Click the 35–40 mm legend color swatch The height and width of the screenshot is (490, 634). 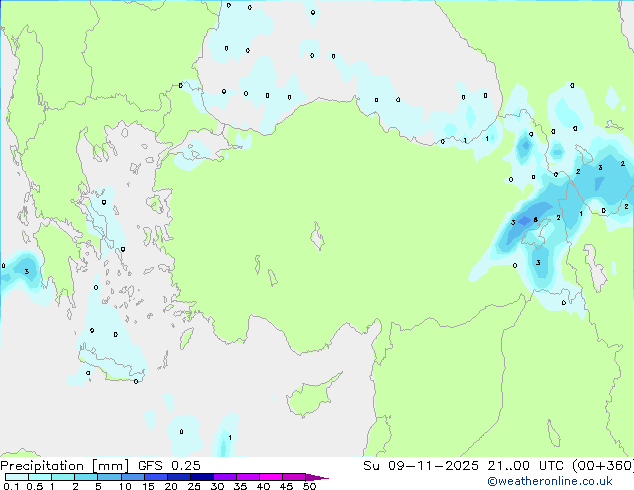click(247, 477)
